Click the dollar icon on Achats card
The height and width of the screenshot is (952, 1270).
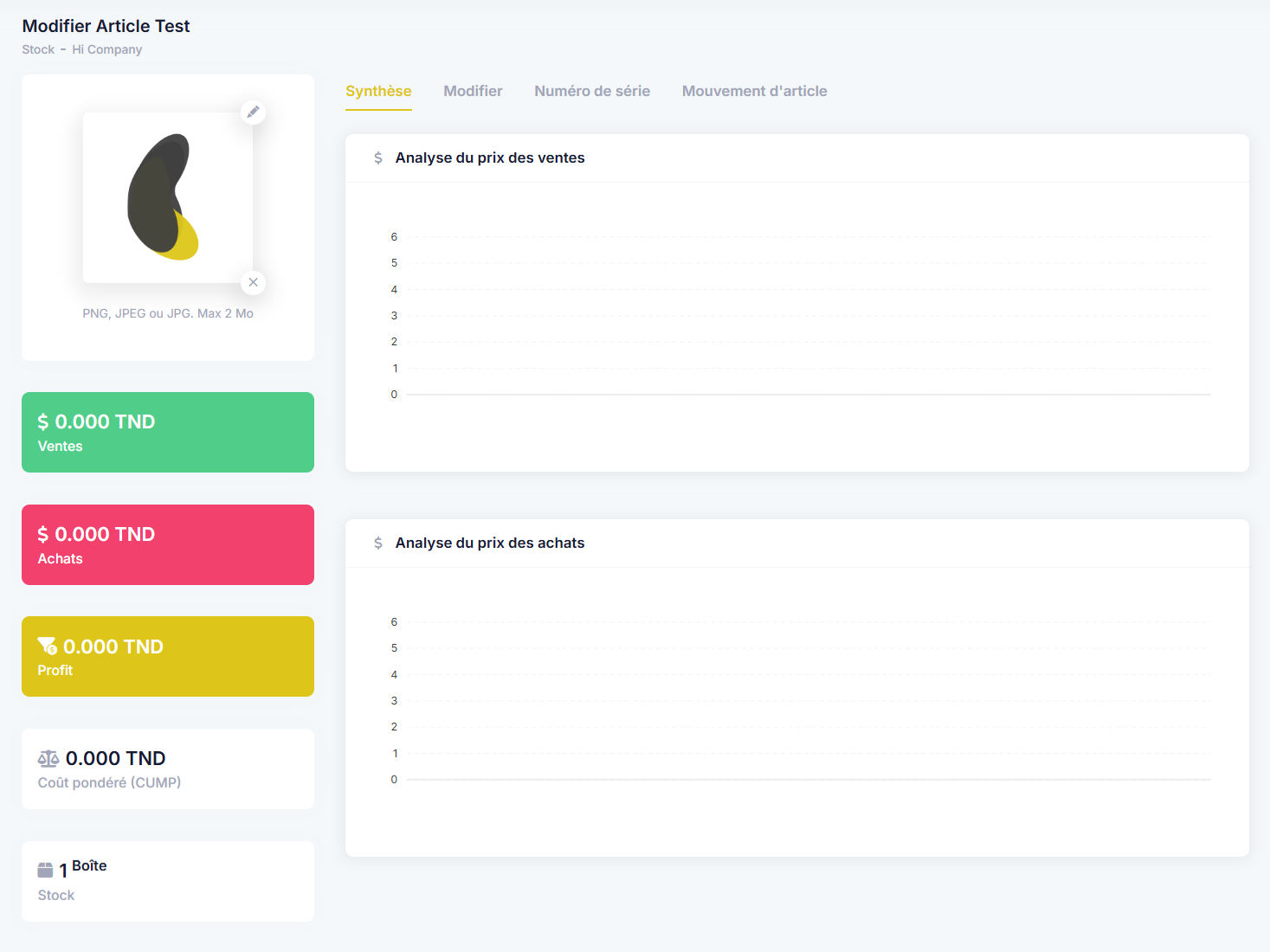(43, 534)
